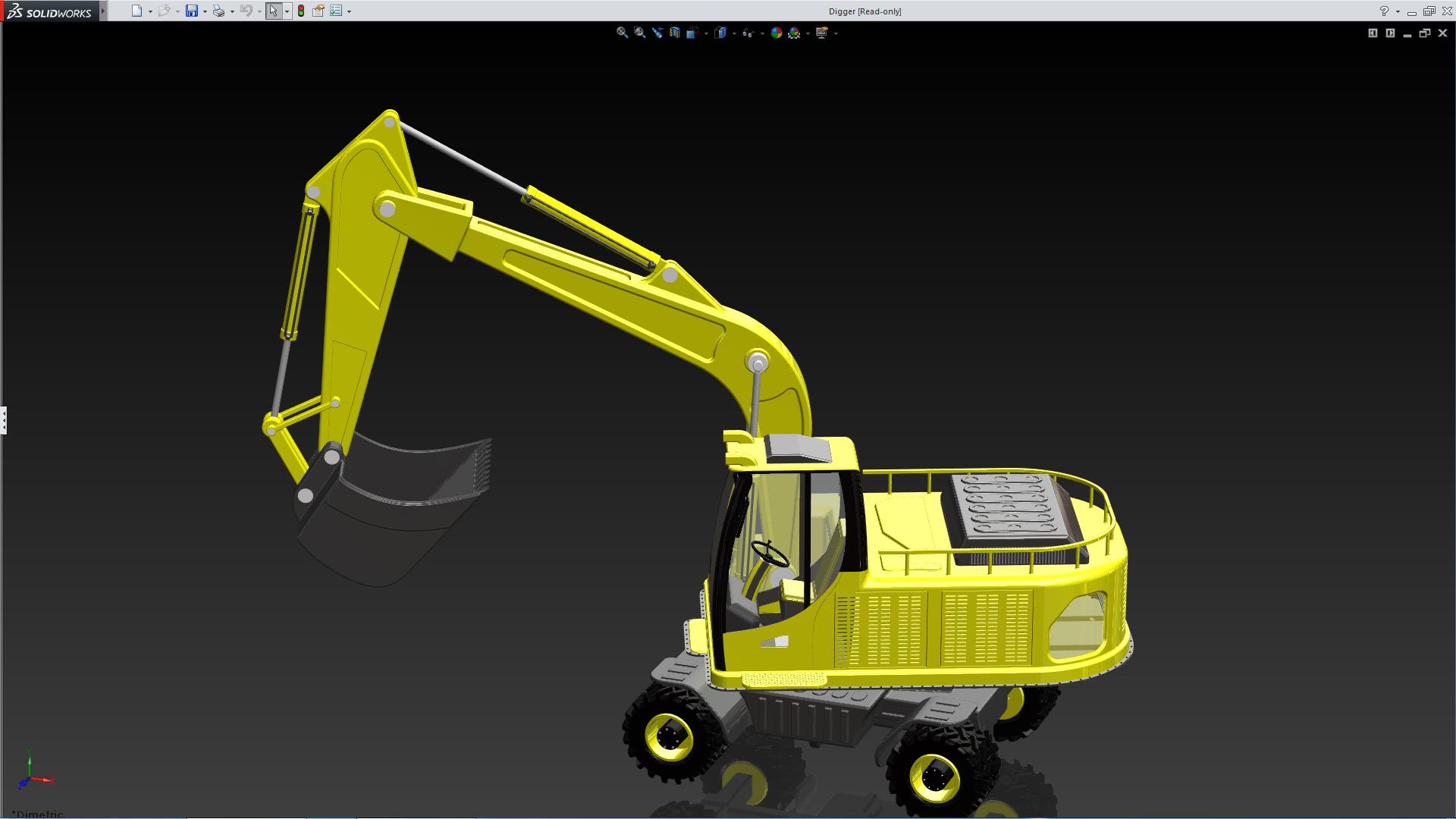1456x819 pixels.
Task: Open the Help question mark menu
Action: coord(1384,11)
